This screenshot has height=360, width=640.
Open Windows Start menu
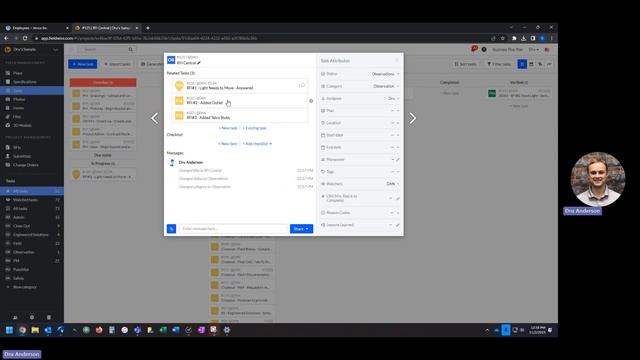pos(9,330)
